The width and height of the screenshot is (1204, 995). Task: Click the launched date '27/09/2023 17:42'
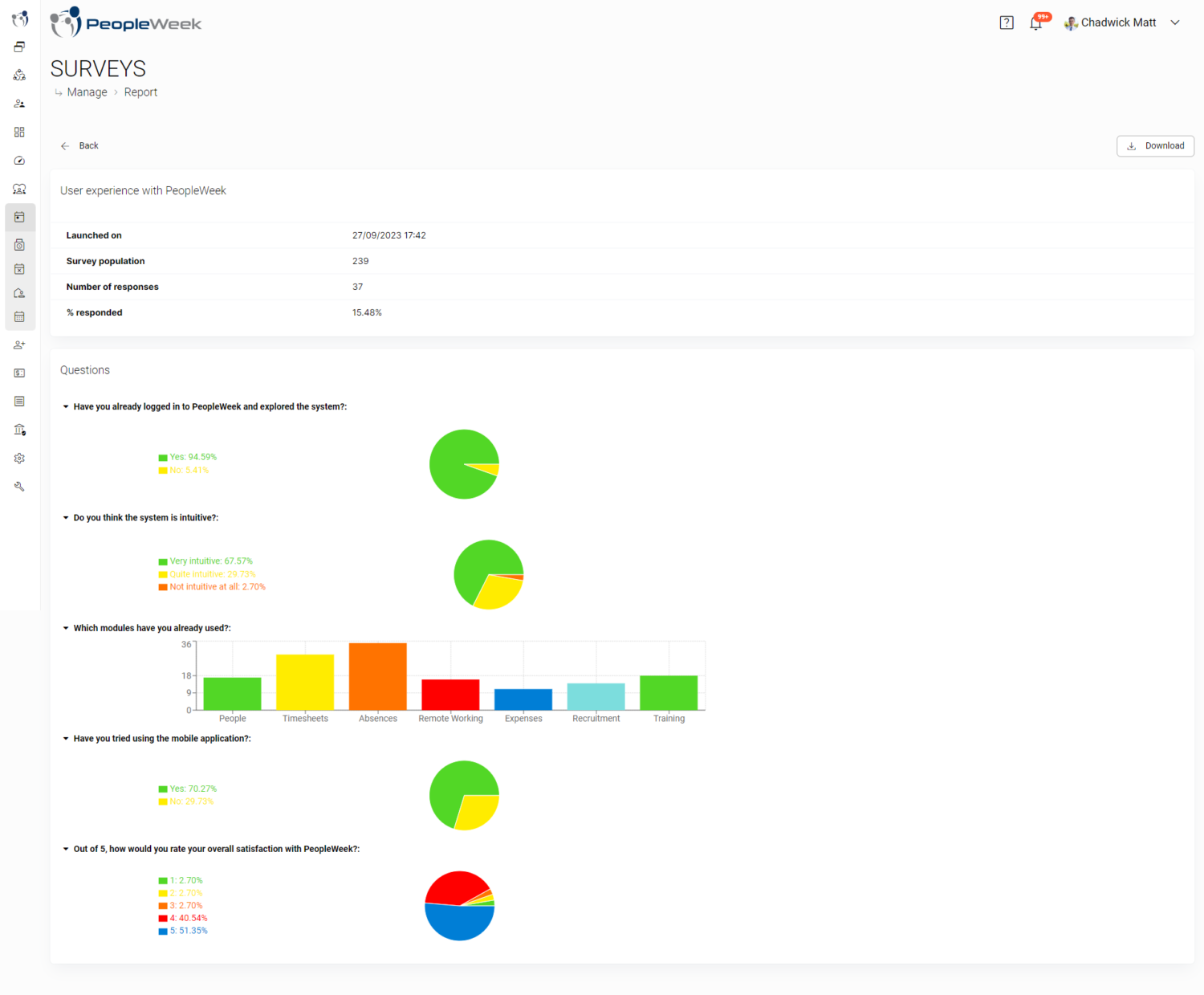(389, 235)
